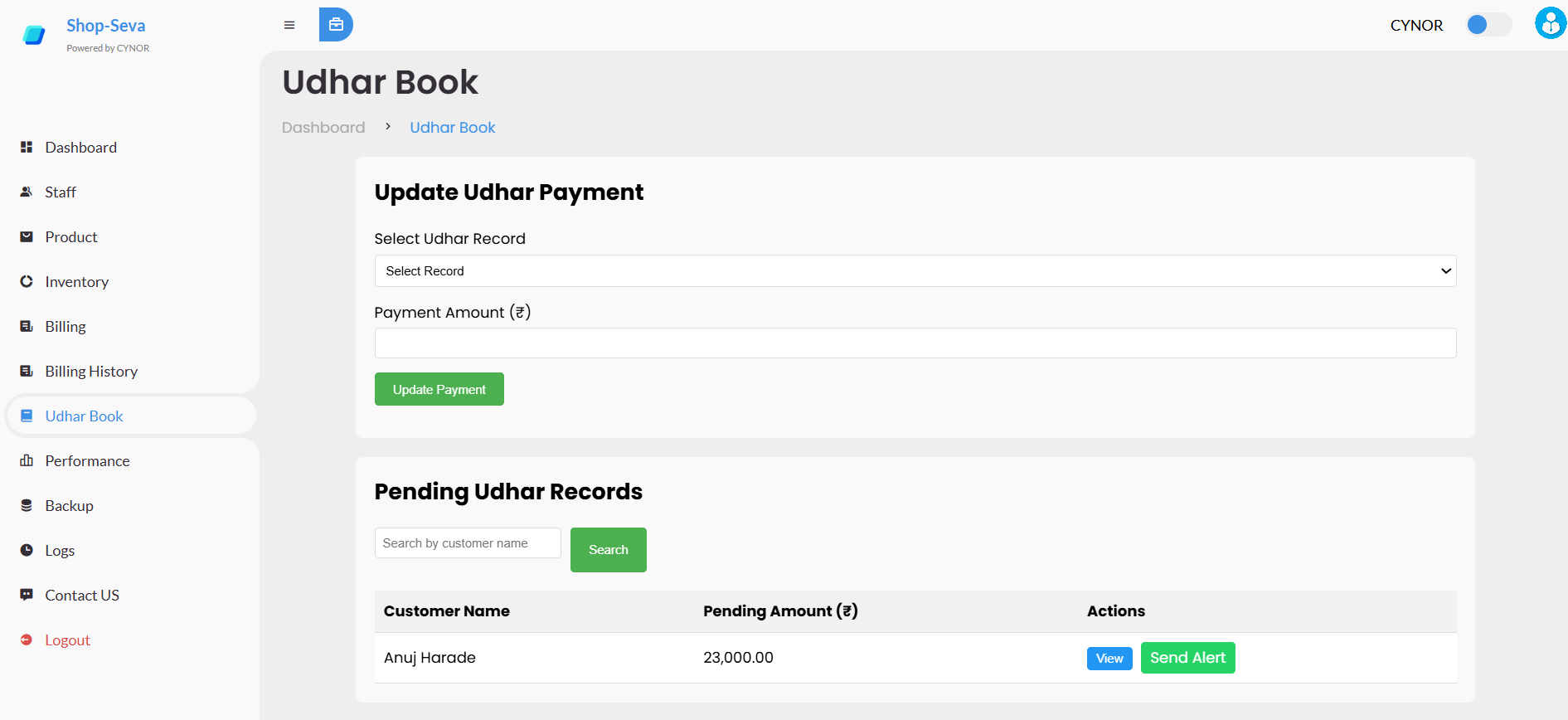Open the user profile avatar icon
The image size is (1568, 720).
[1550, 23]
